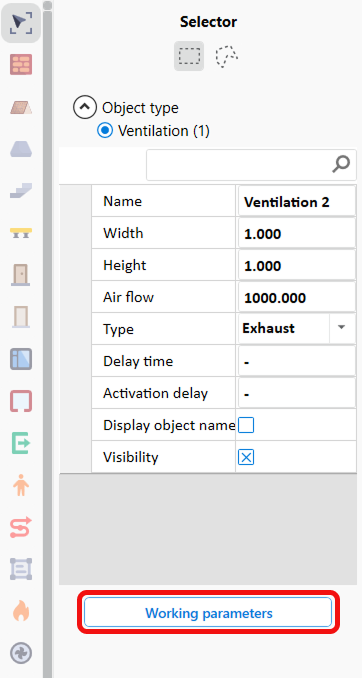Click the Width row label
The width and height of the screenshot is (362, 678).
[x=123, y=233]
